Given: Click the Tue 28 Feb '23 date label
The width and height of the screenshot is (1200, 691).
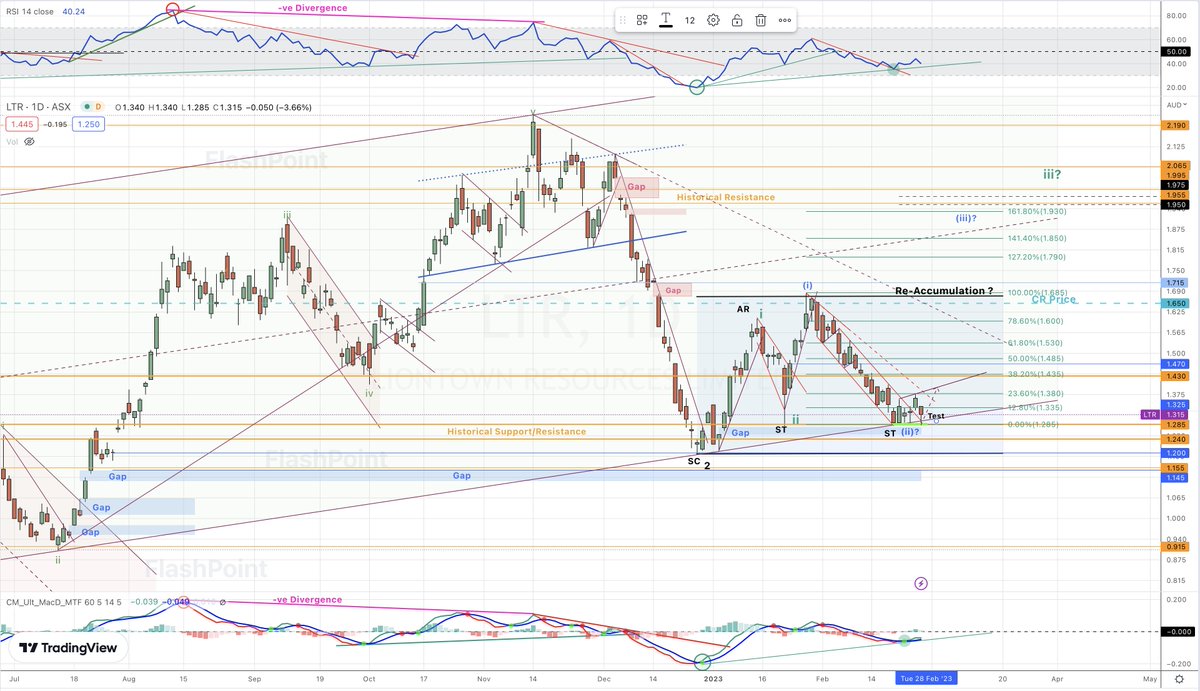Looking at the screenshot, I should [925, 677].
